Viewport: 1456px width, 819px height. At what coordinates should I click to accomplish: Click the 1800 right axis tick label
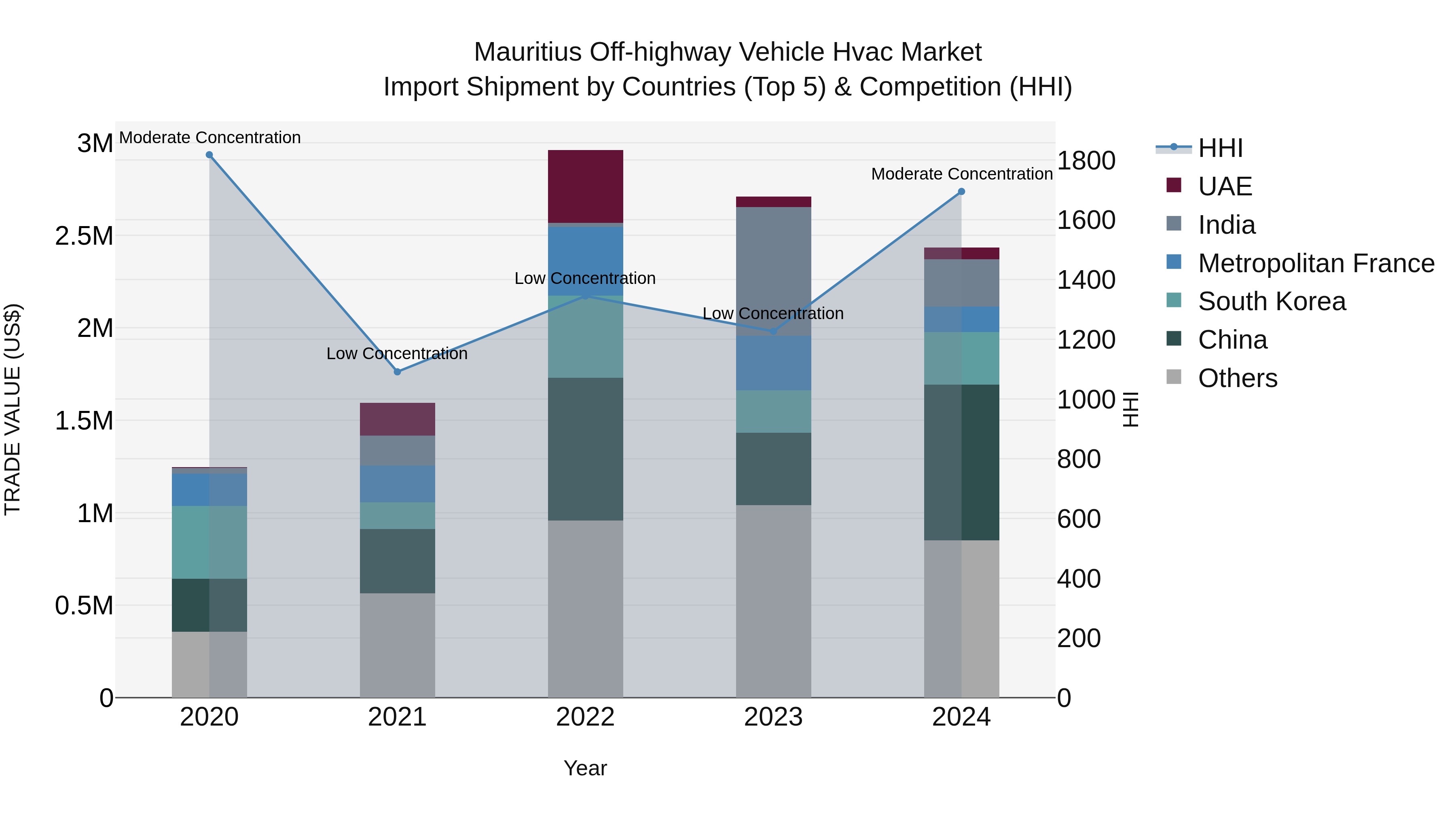(x=1086, y=161)
